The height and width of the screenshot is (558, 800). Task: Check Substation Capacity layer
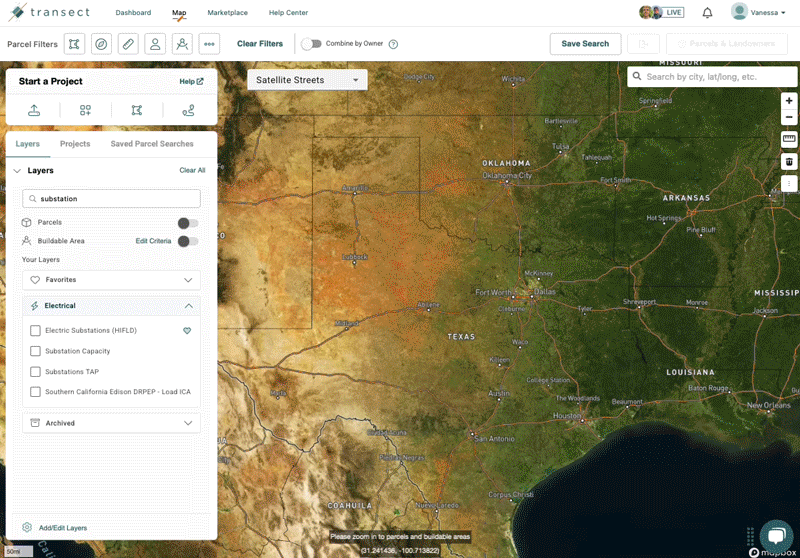click(35, 351)
